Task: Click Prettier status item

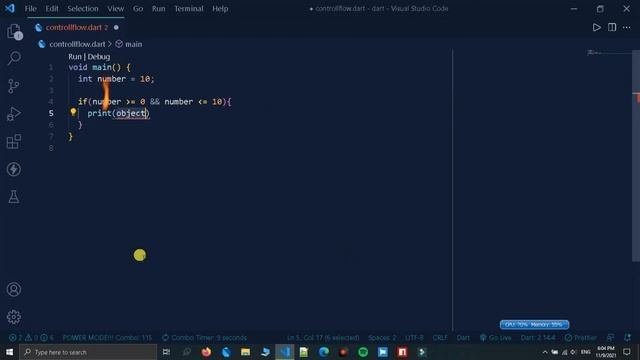Action: (581, 338)
